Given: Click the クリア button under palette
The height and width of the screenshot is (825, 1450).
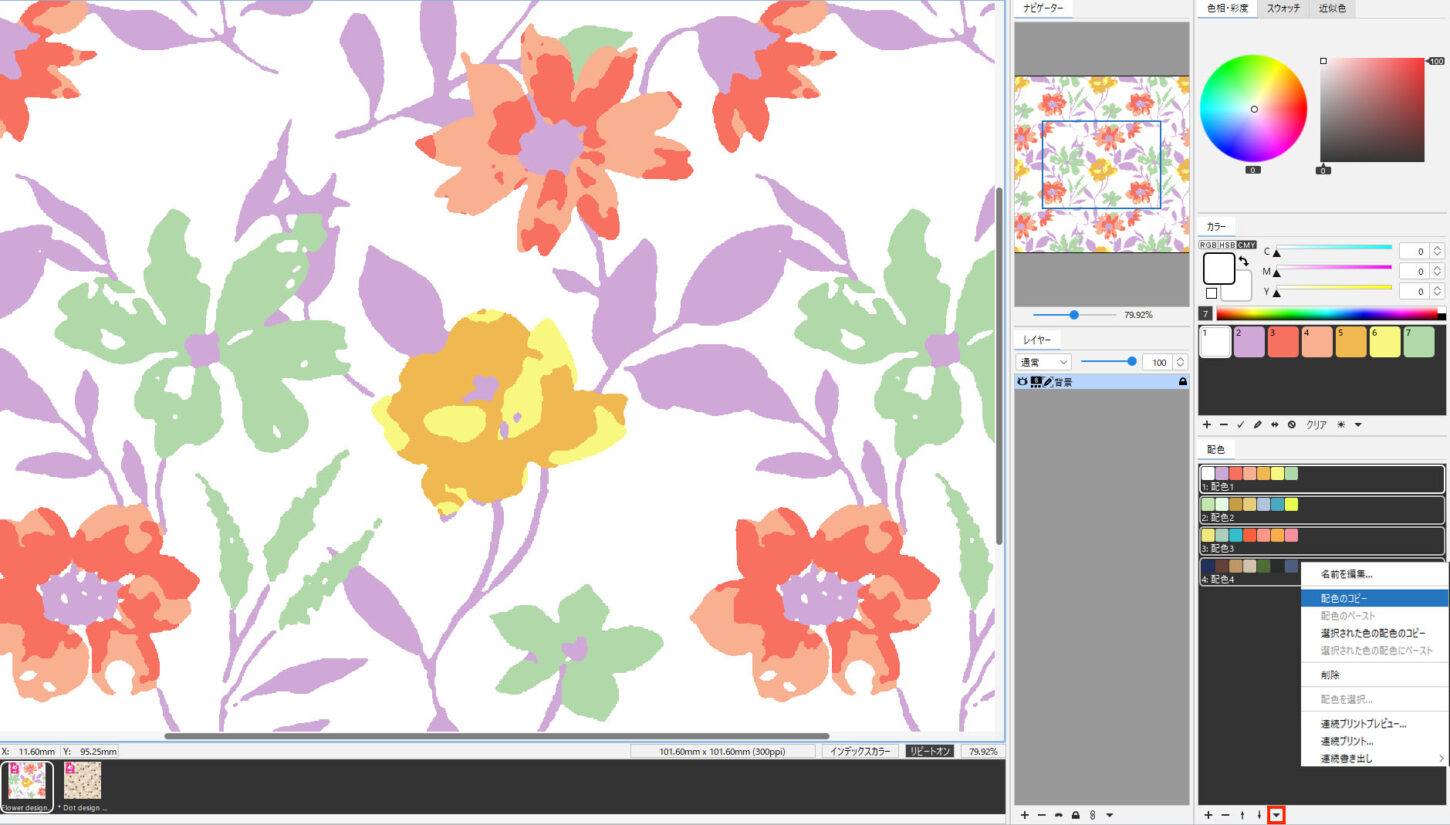Looking at the screenshot, I should [x=1316, y=425].
